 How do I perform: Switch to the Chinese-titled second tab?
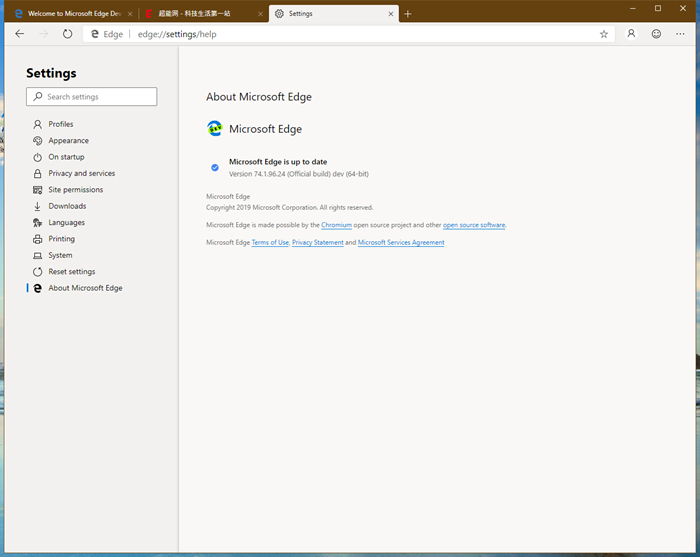(x=203, y=14)
